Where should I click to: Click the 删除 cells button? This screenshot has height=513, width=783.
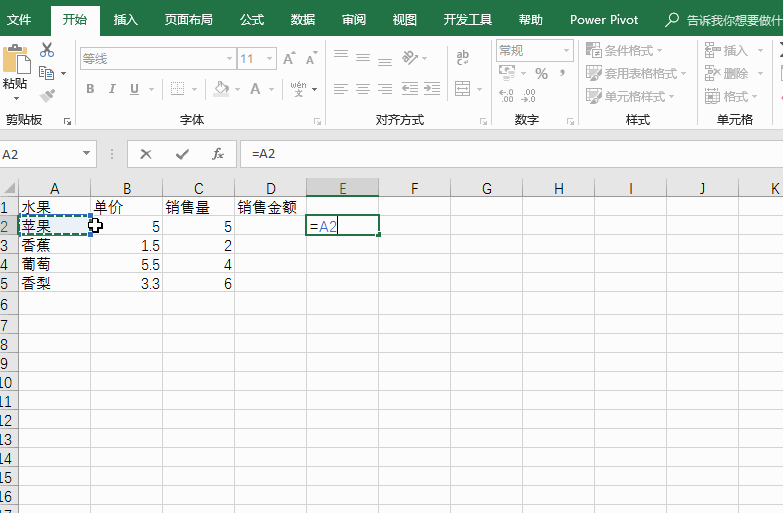click(x=727, y=73)
